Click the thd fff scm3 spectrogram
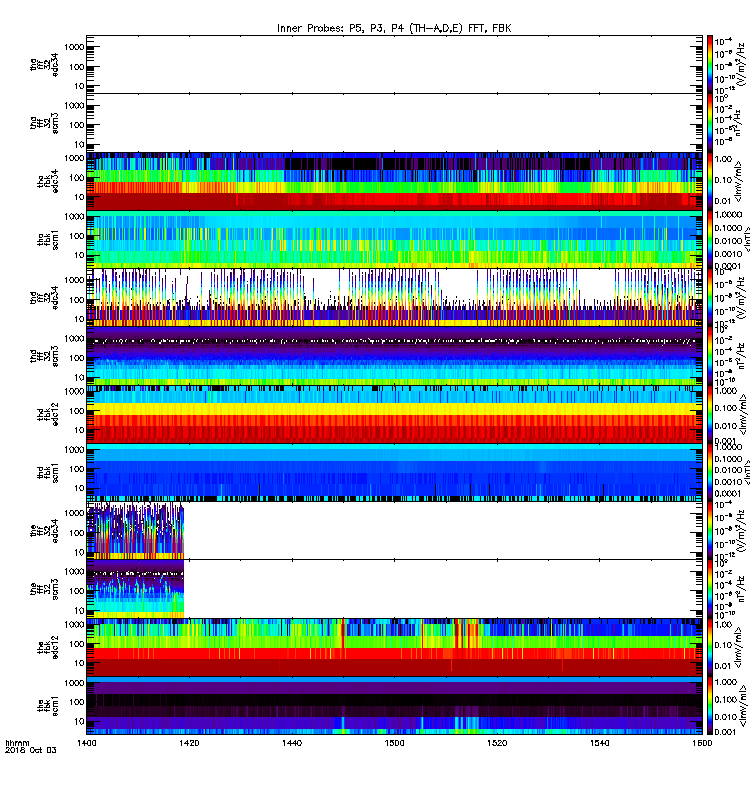This screenshot has height=800, width=750. (x=394, y=356)
